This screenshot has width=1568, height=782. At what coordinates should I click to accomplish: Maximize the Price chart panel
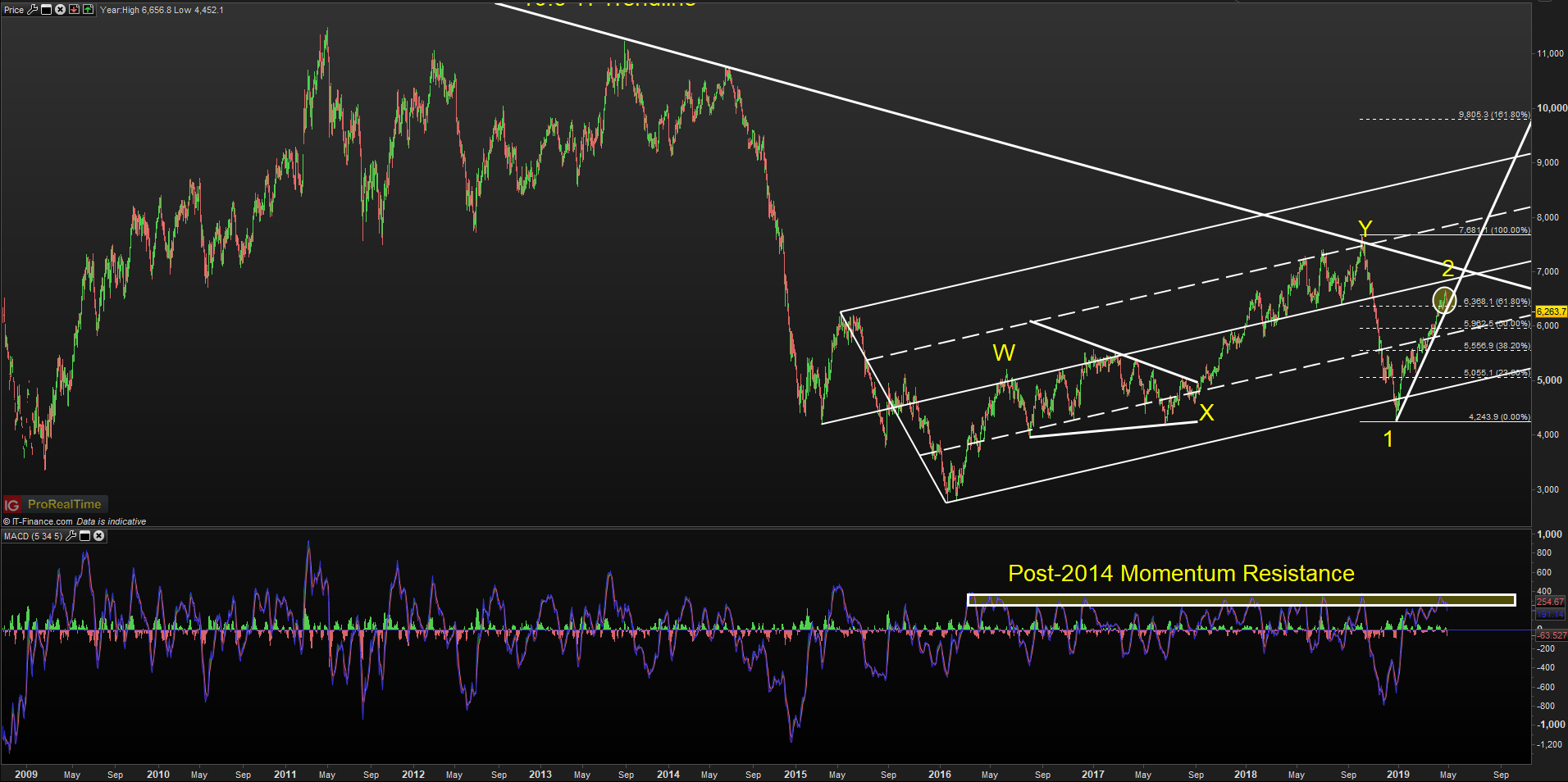[47, 10]
